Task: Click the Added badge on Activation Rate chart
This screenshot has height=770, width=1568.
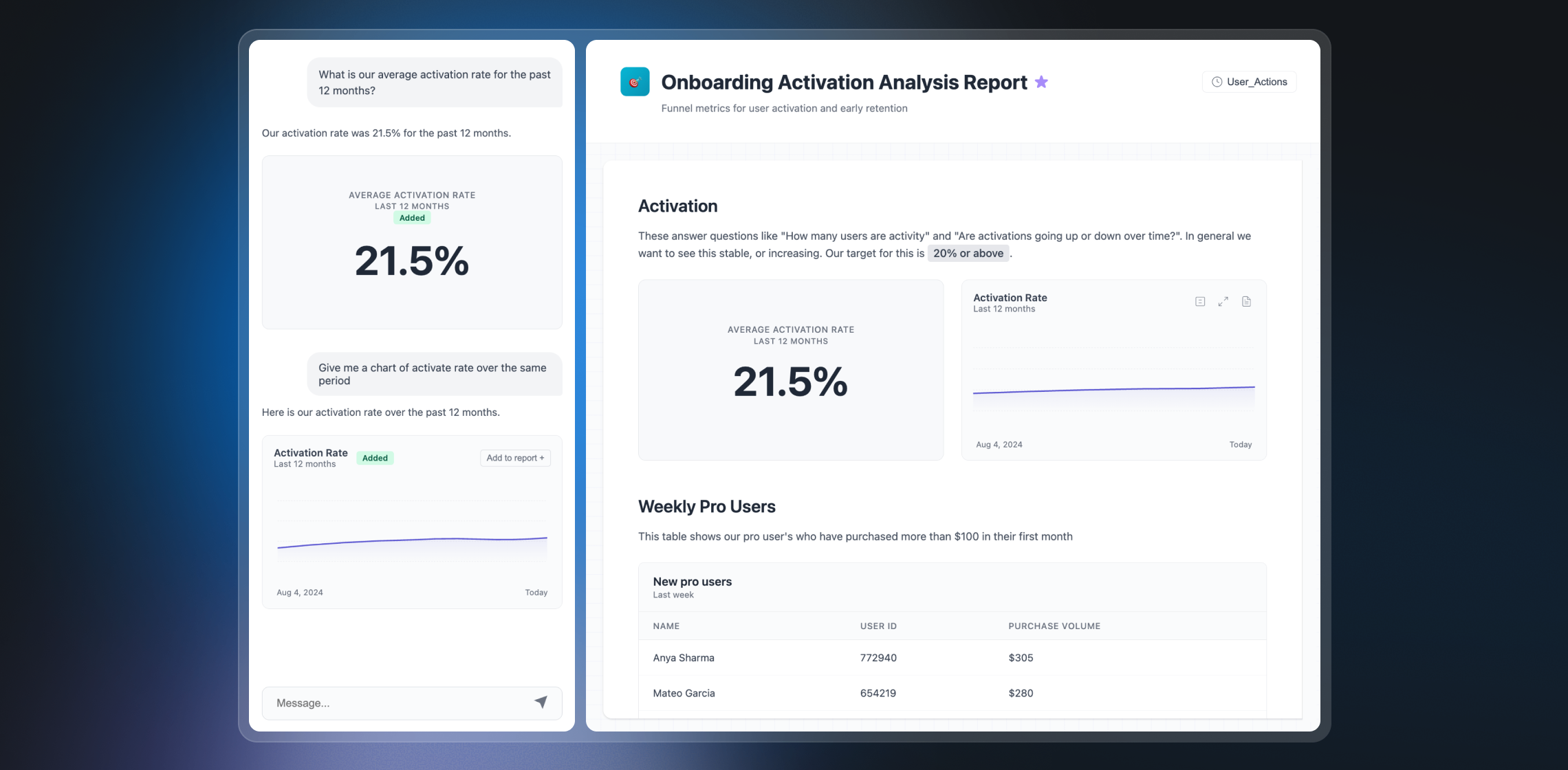Action: (375, 458)
